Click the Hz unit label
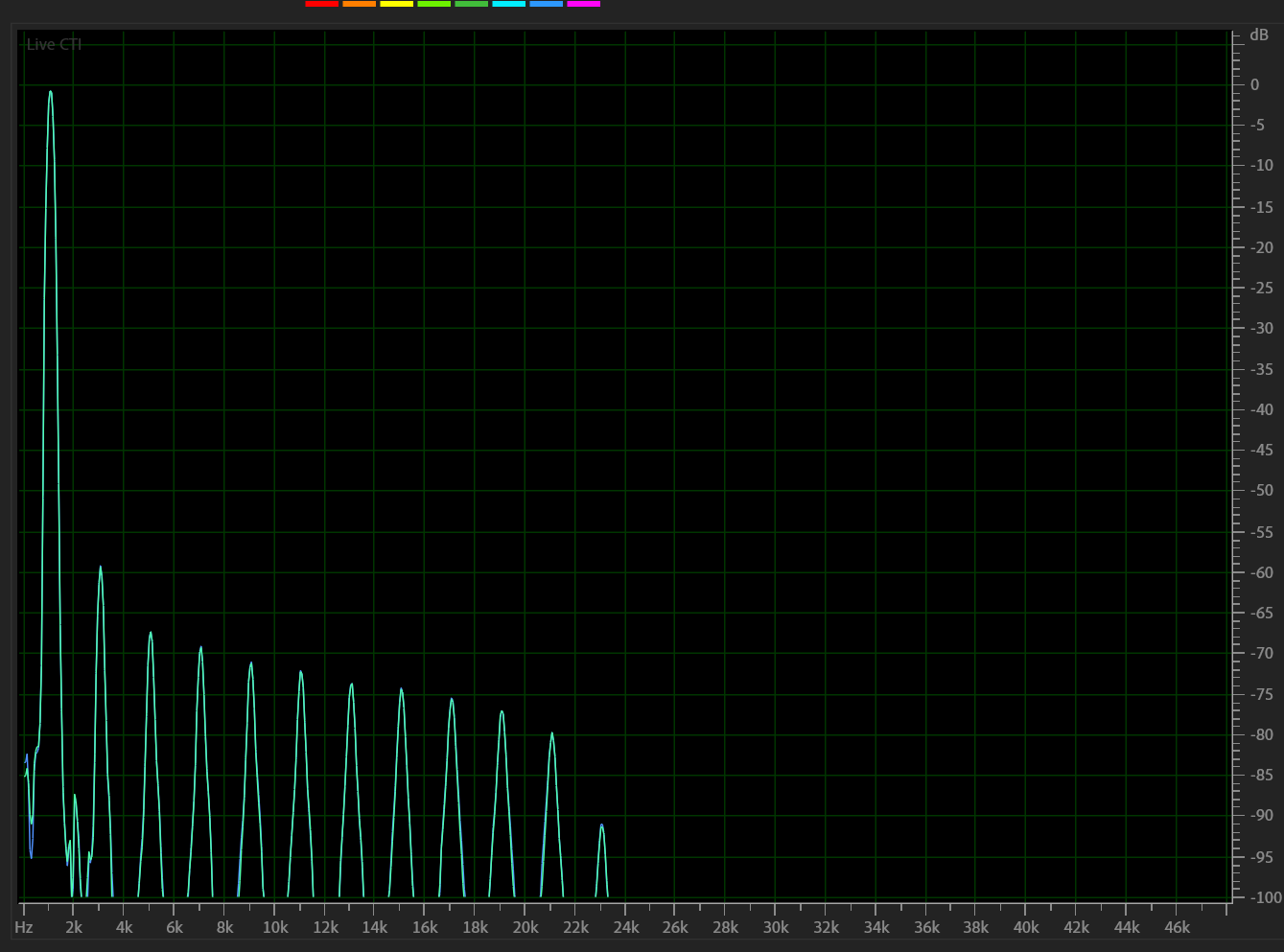The image size is (1284, 952). [x=24, y=927]
